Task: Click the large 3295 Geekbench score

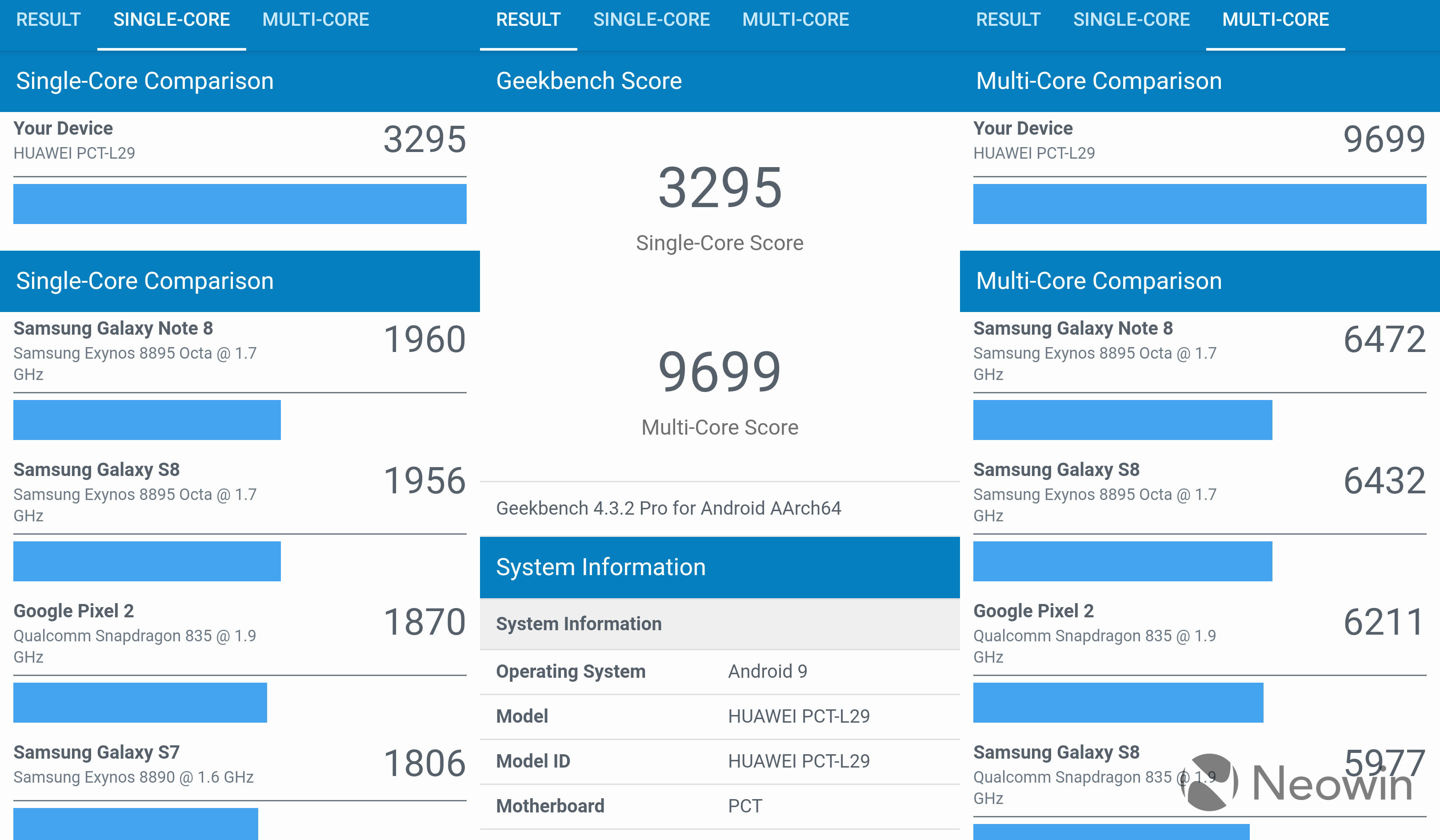Action: 720,188
